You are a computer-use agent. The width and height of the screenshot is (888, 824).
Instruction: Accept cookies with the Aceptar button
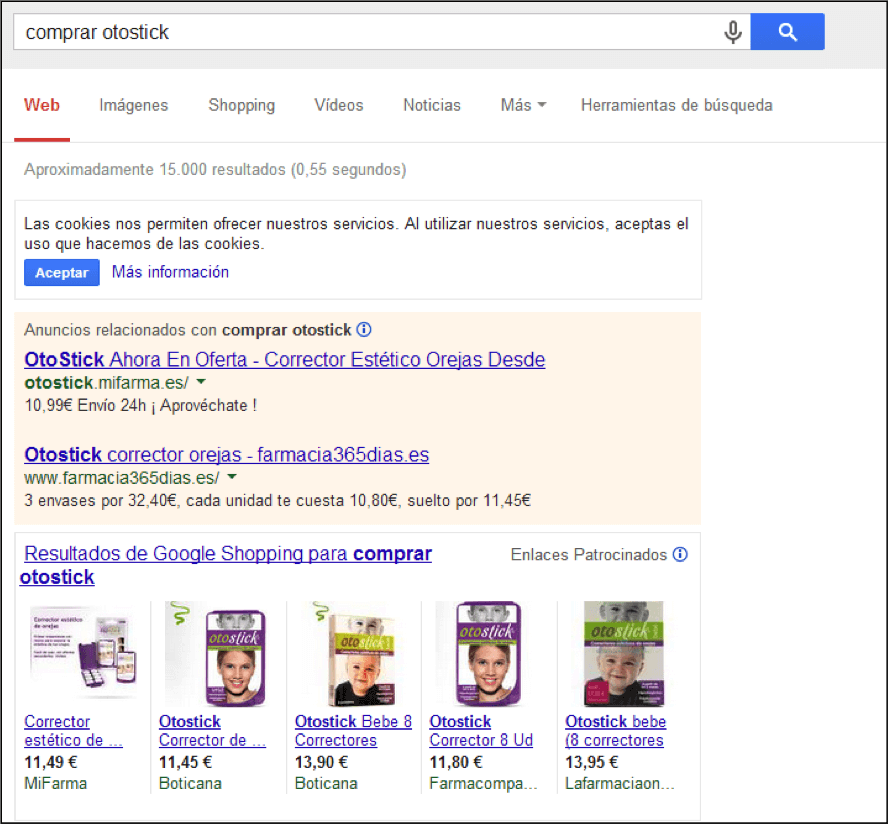click(x=62, y=272)
